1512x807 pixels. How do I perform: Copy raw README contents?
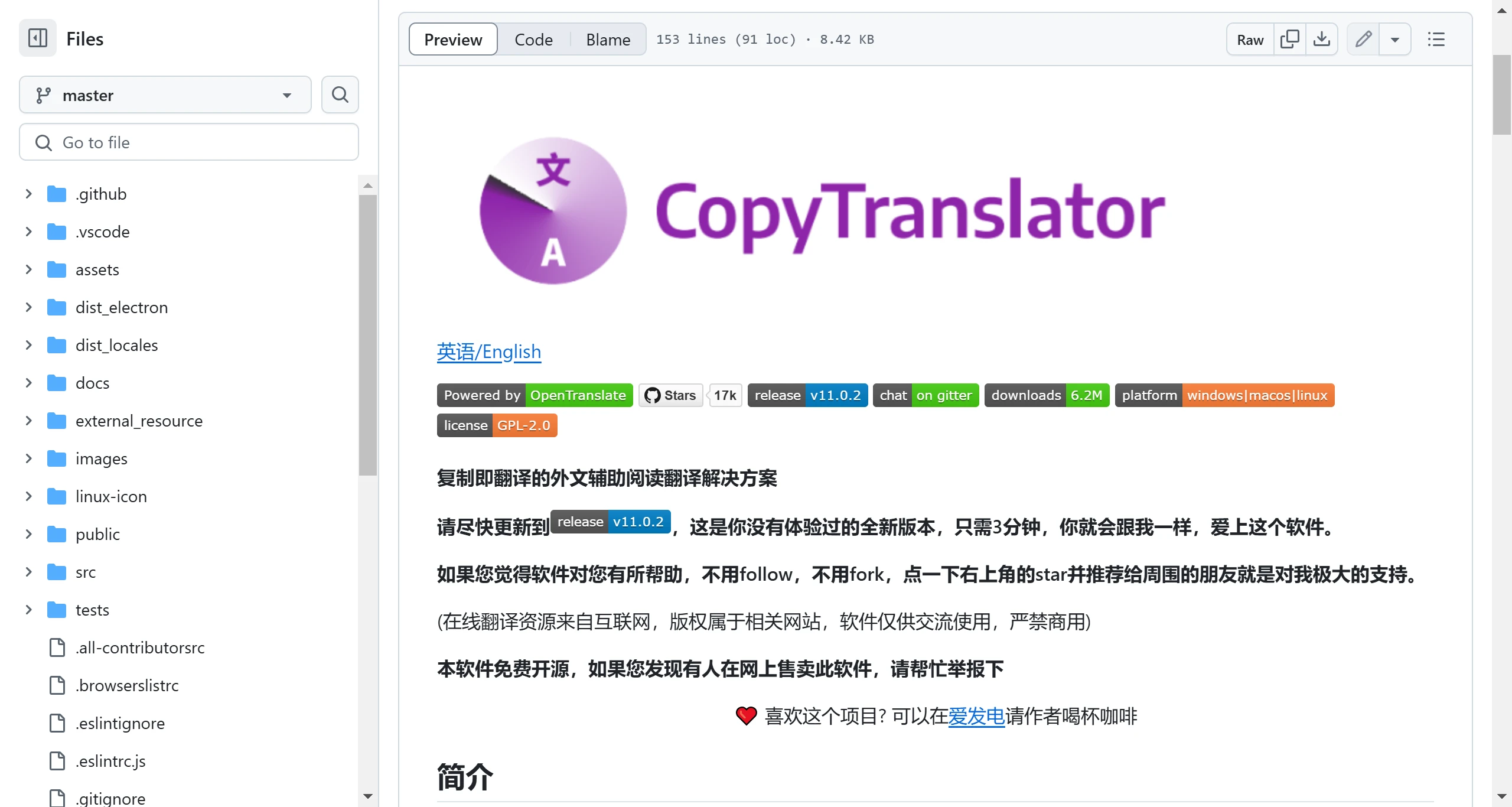tap(1290, 39)
